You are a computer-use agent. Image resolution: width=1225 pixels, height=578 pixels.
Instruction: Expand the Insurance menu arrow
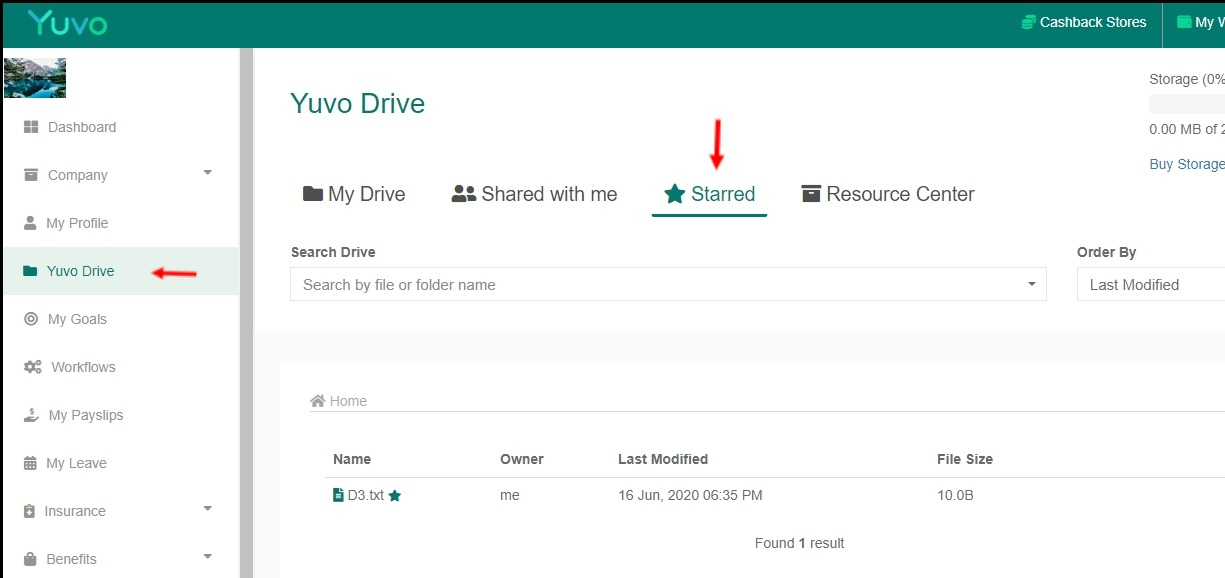pos(208,509)
